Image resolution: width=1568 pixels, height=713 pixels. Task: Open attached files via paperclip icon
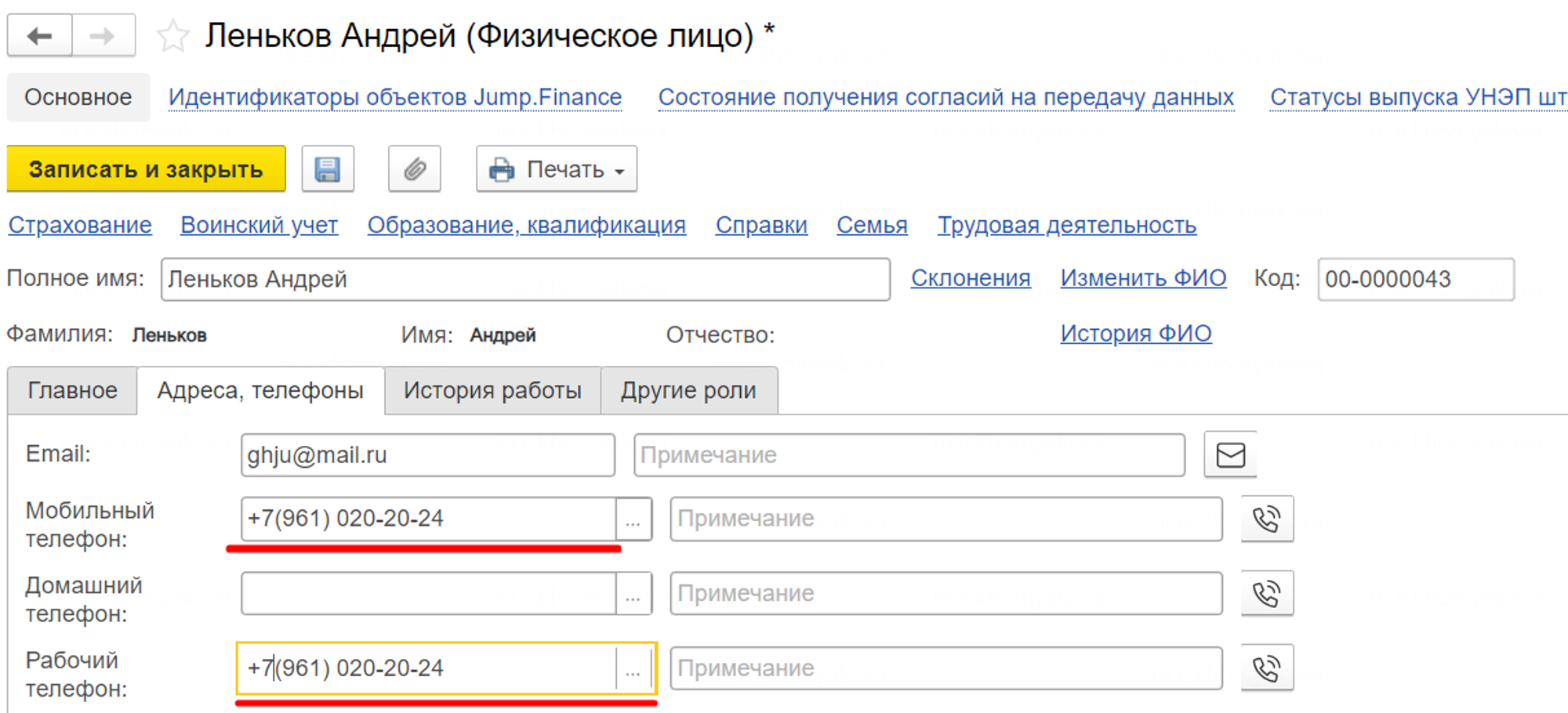415,169
